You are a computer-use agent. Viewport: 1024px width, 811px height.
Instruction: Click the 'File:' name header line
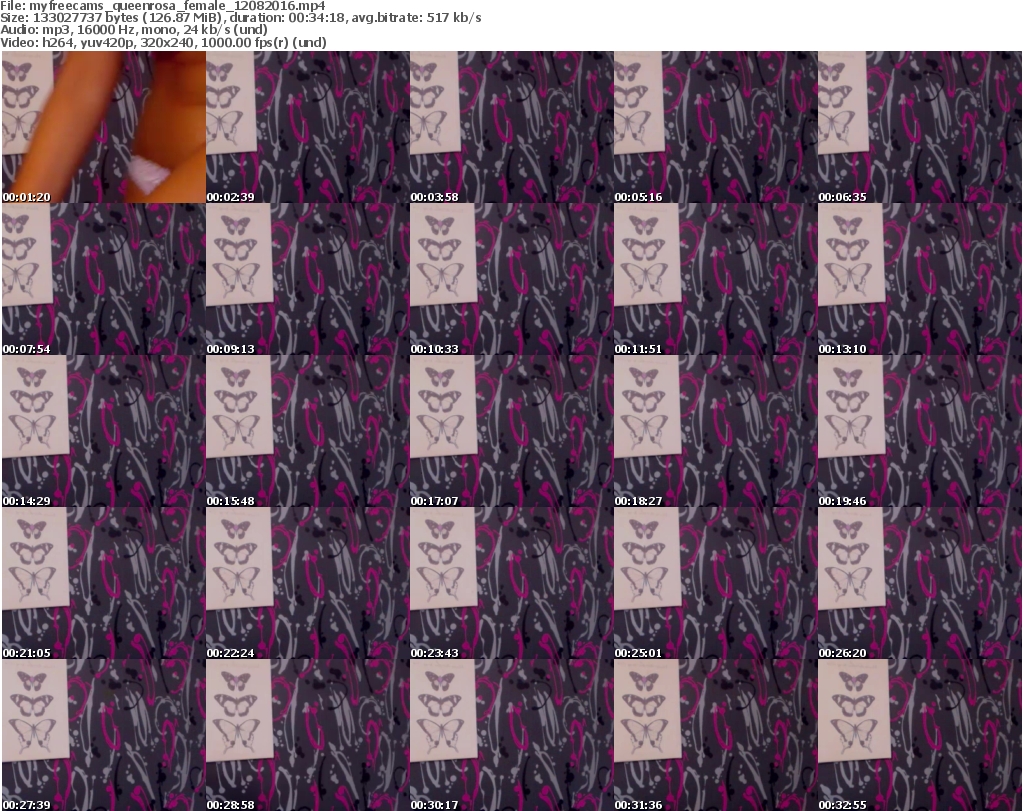point(163,6)
